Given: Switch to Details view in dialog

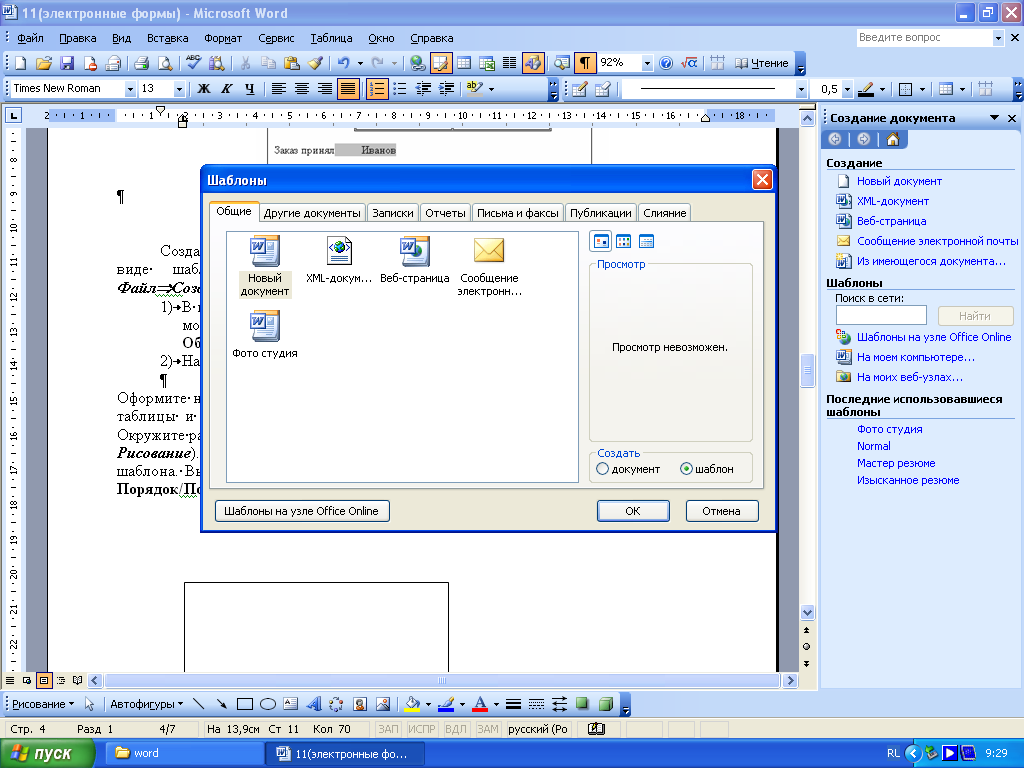Looking at the screenshot, I should (647, 242).
